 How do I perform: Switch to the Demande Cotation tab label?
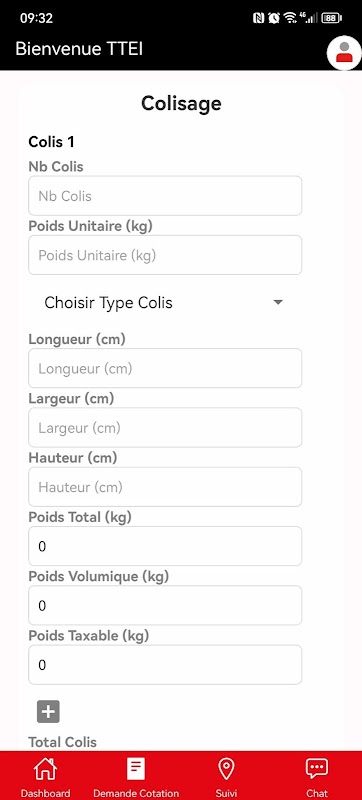click(136, 793)
